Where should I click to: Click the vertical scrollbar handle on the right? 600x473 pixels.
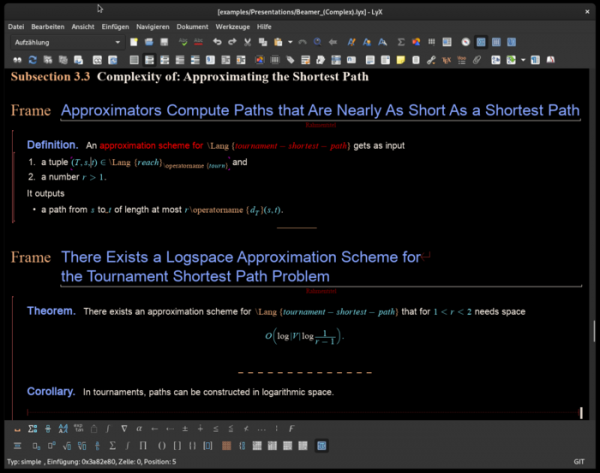(594, 330)
